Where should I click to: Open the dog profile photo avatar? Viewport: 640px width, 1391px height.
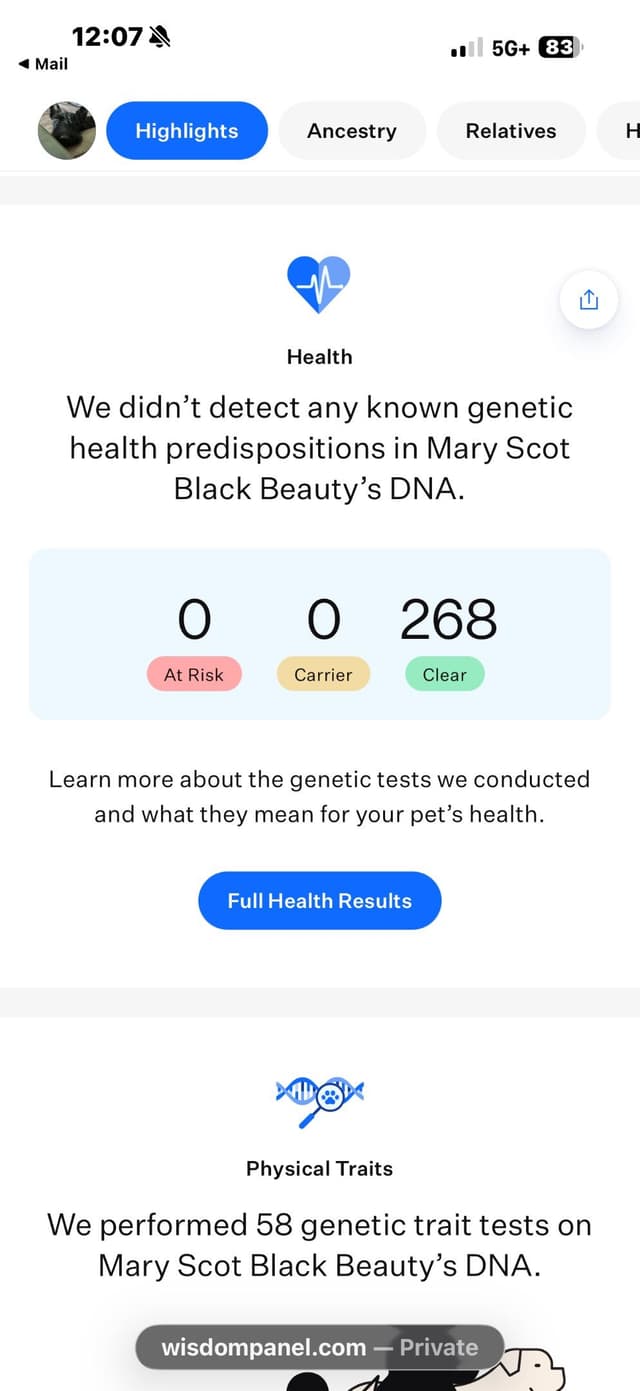tap(67, 131)
